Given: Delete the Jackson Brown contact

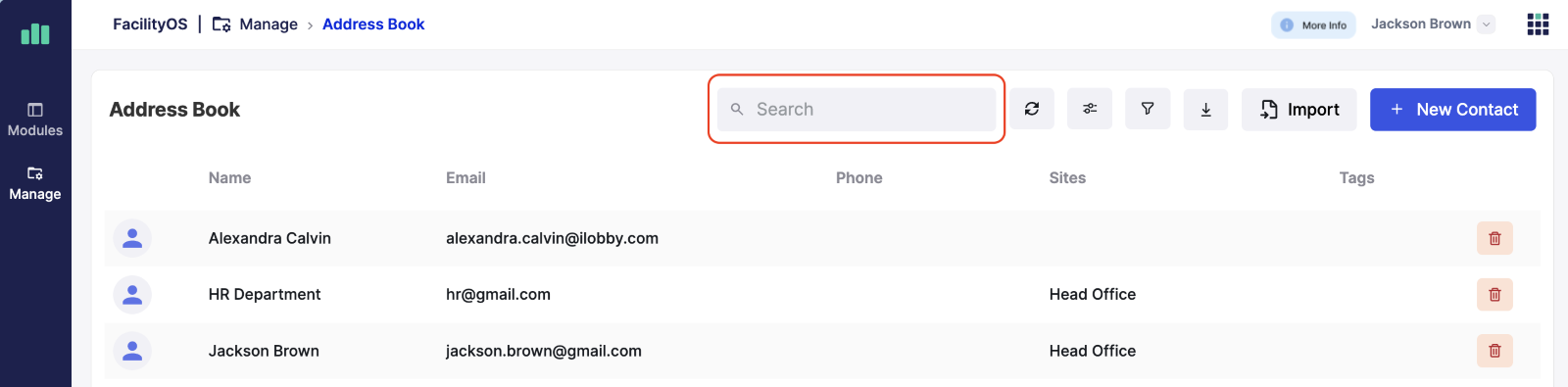Looking at the screenshot, I should [x=1494, y=351].
